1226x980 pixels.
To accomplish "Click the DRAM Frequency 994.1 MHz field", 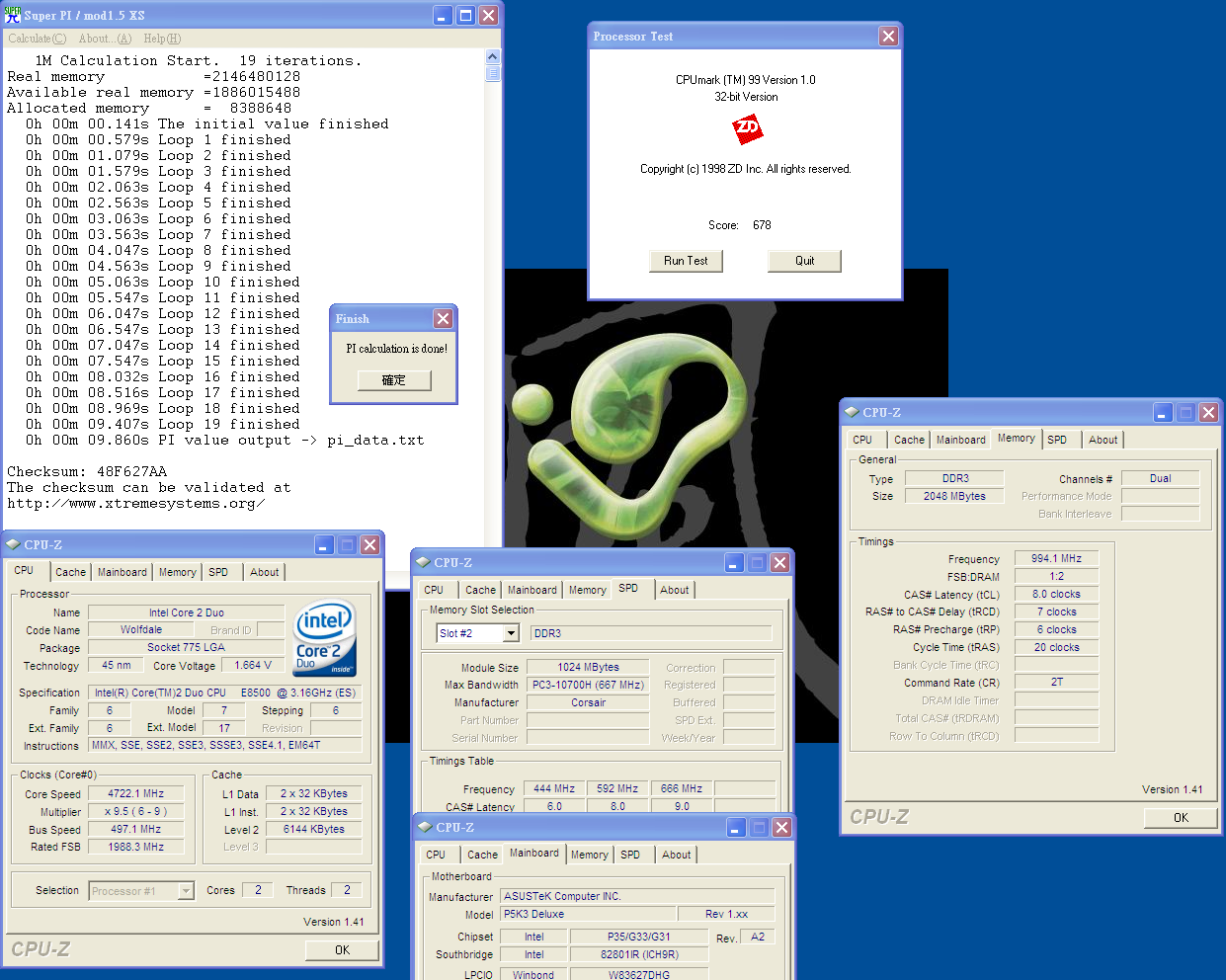I will (x=1056, y=558).
